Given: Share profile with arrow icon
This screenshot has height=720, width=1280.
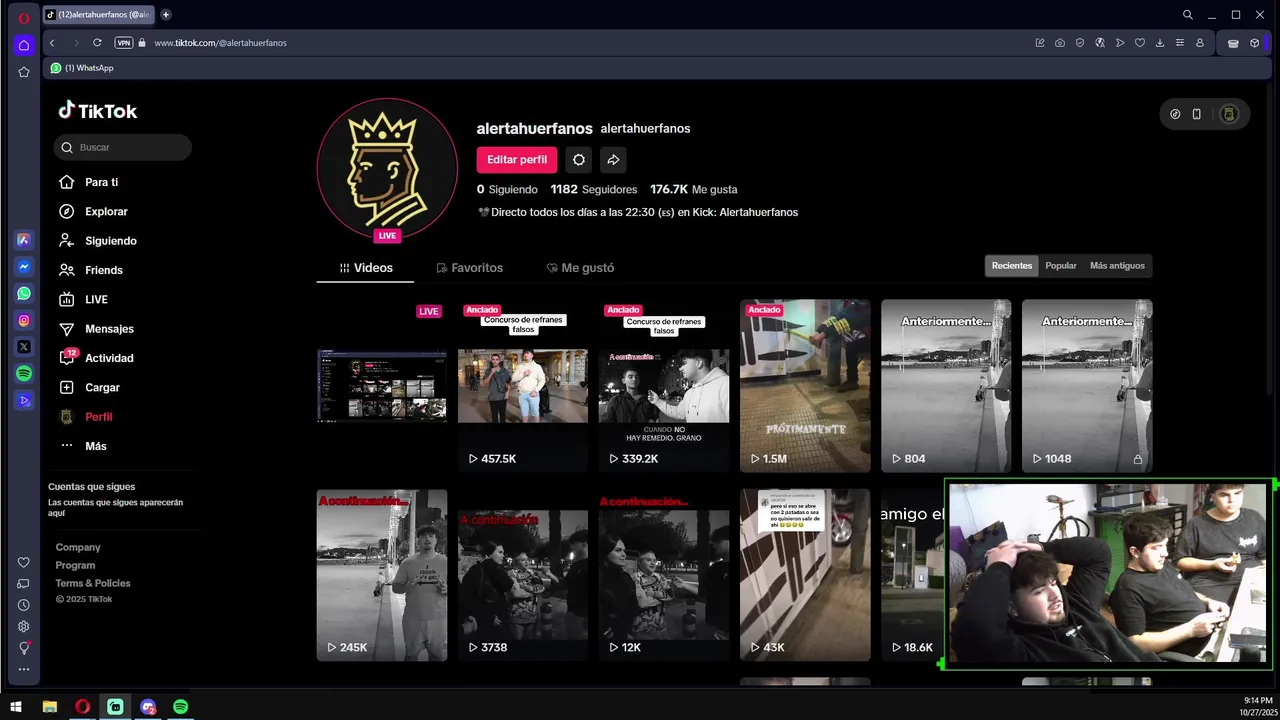Looking at the screenshot, I should point(613,160).
